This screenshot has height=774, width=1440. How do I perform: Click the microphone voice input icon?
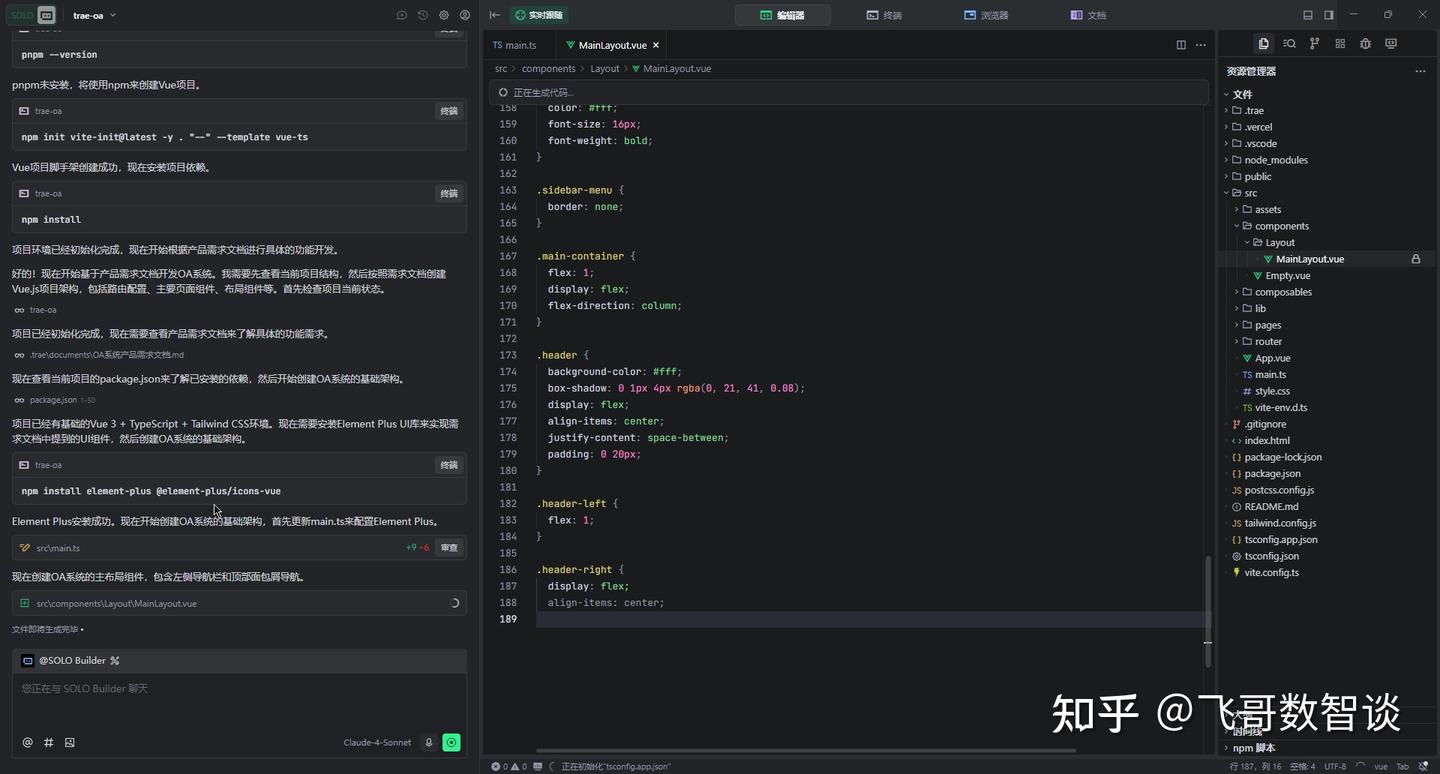[x=429, y=742]
